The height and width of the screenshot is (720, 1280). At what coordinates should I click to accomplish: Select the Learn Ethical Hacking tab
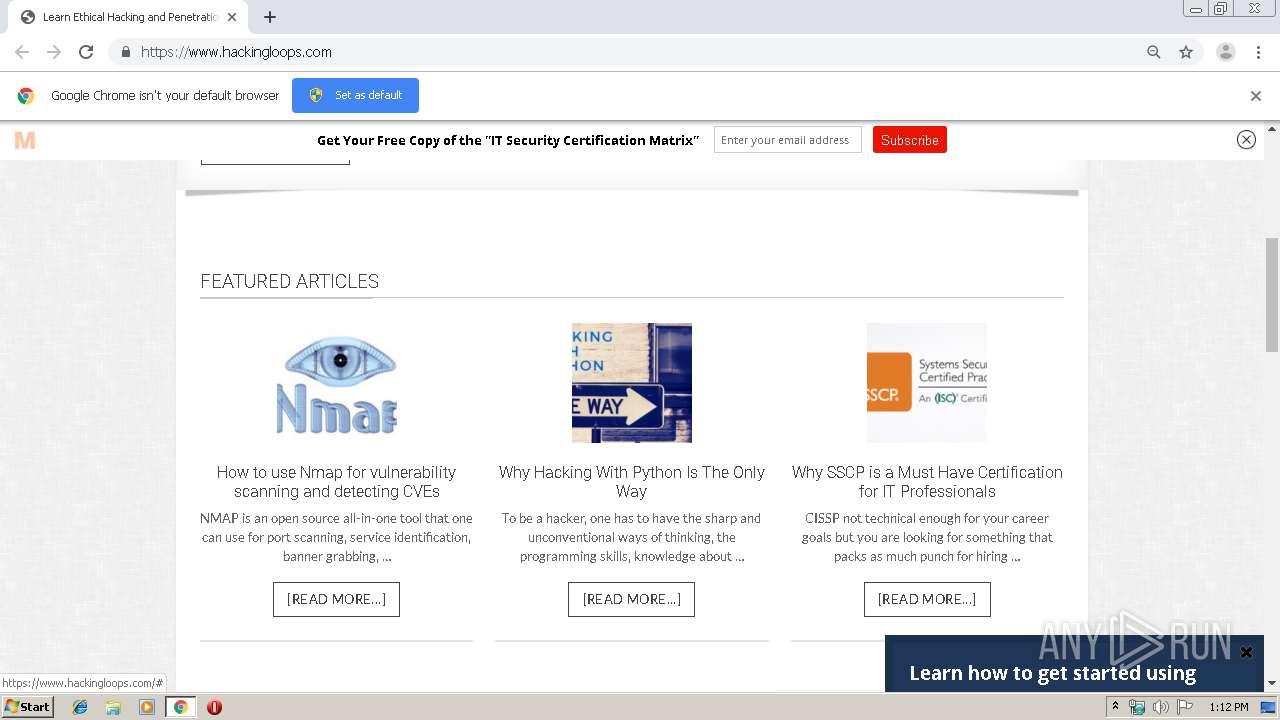pos(128,17)
